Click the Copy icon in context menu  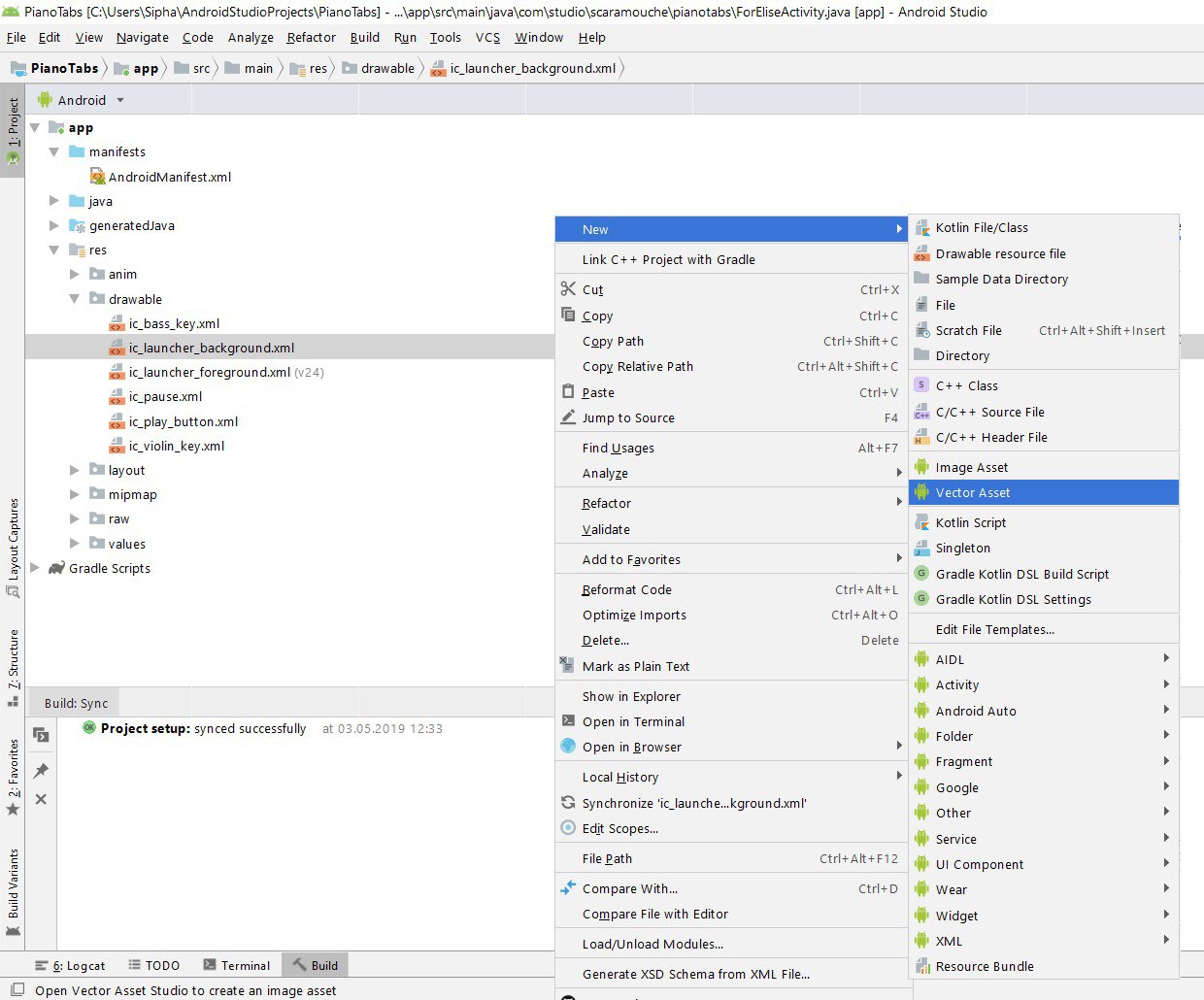(x=568, y=315)
